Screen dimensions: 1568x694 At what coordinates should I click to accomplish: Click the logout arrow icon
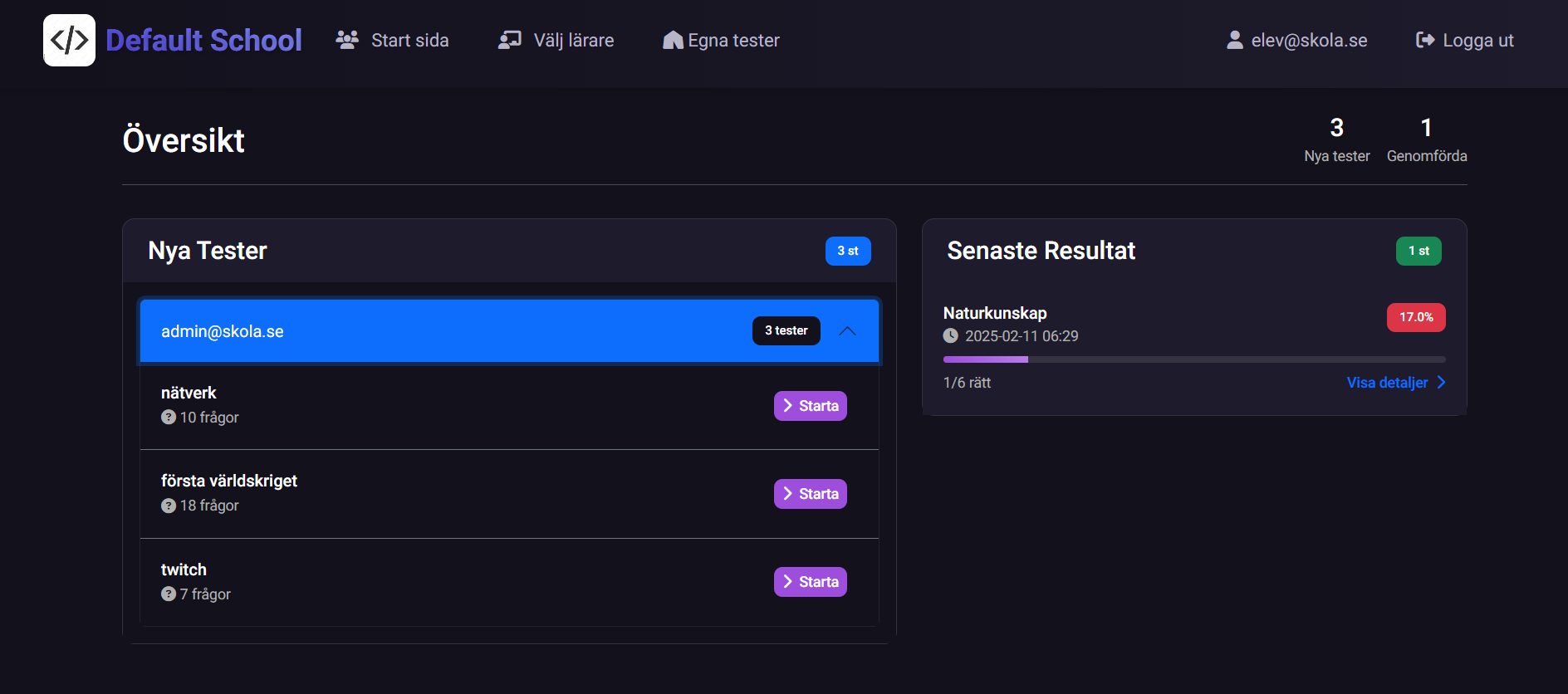(x=1425, y=40)
